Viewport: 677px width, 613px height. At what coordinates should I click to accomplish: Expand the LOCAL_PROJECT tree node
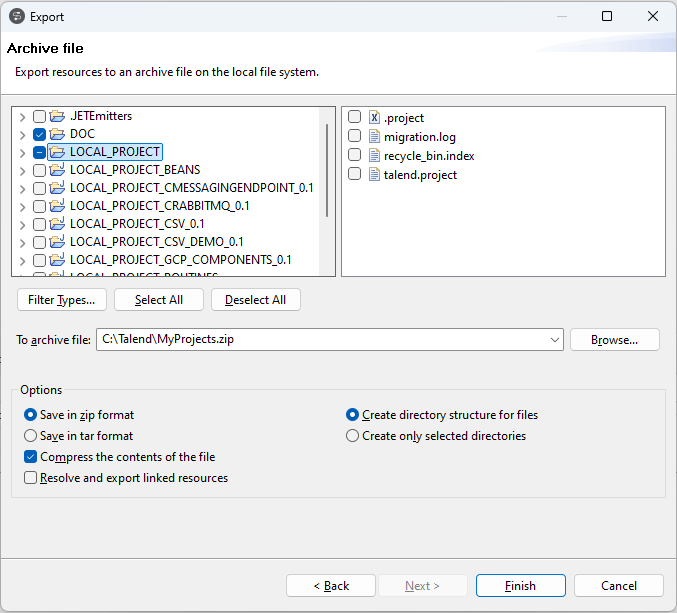[22, 152]
